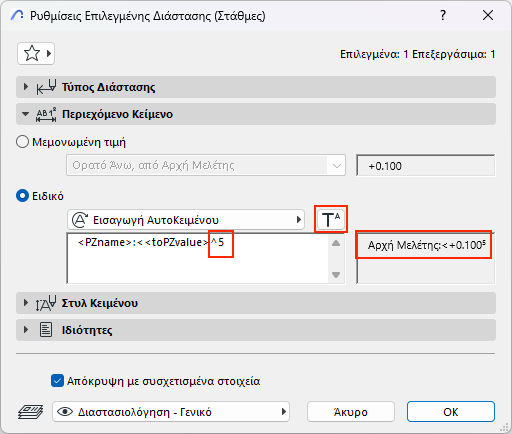Screen dimensions: 512x434
Task: Click the text field scroll up arrow
Action: point(336,243)
